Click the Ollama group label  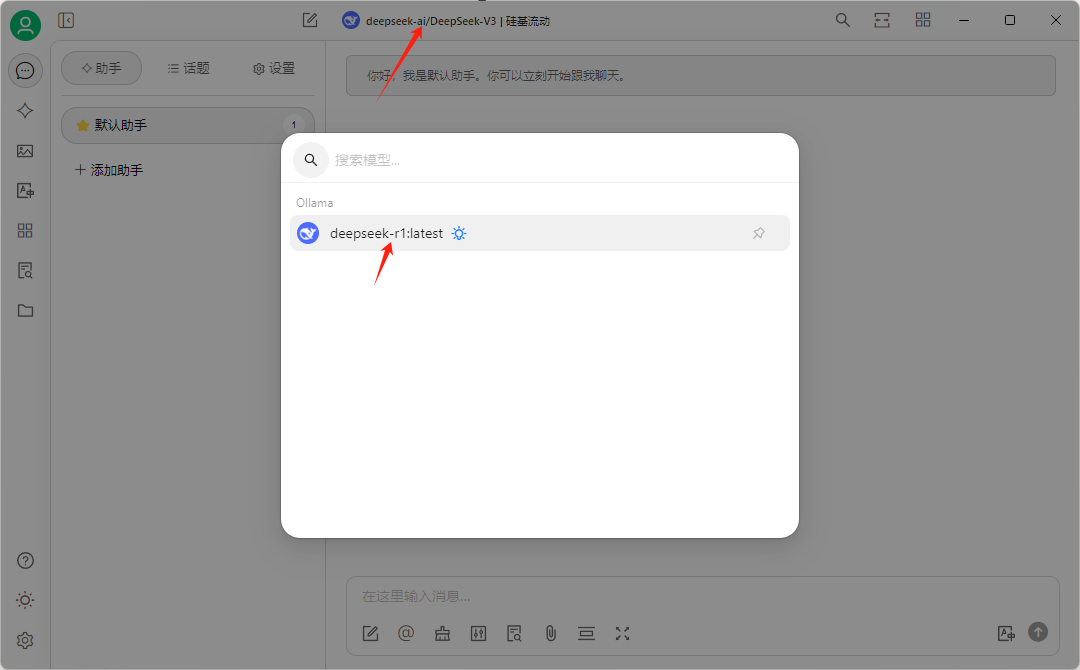pos(315,203)
